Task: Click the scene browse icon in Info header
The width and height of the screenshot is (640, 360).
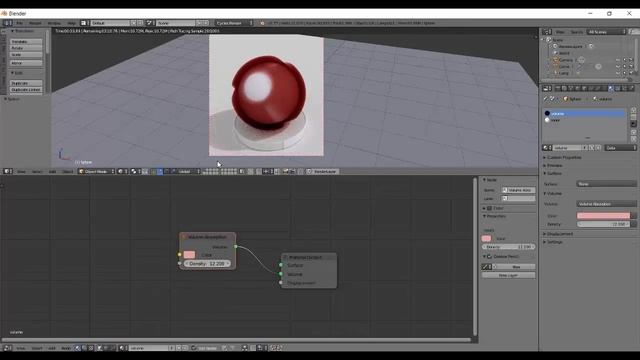Action: pos(150,23)
